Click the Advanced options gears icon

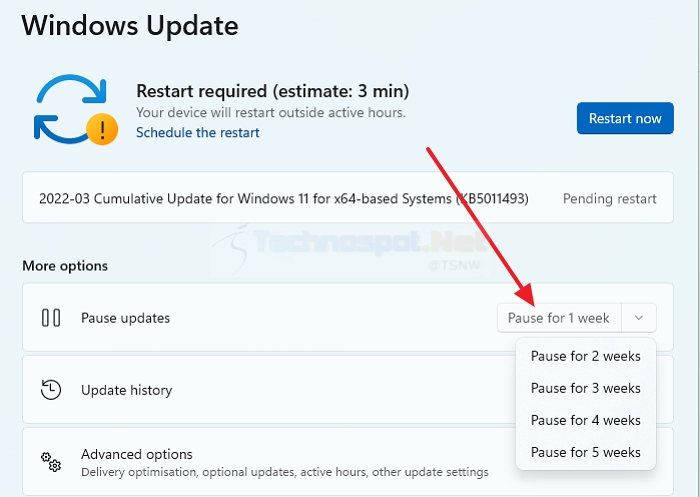click(51, 462)
